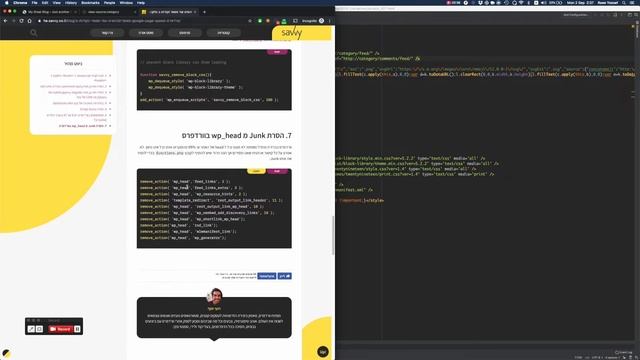Open the second dark pill menu item in Savvy header
This screenshot has height=360, width=640.
tap(146, 33)
